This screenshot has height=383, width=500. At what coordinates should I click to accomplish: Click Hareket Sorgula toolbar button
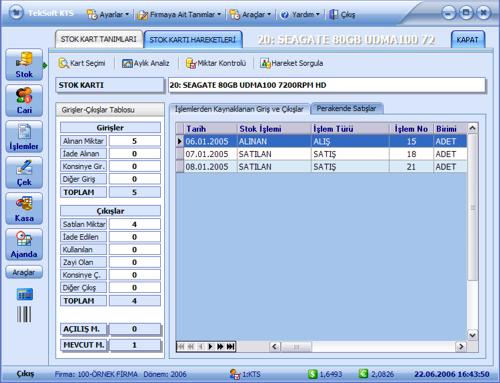[292, 63]
